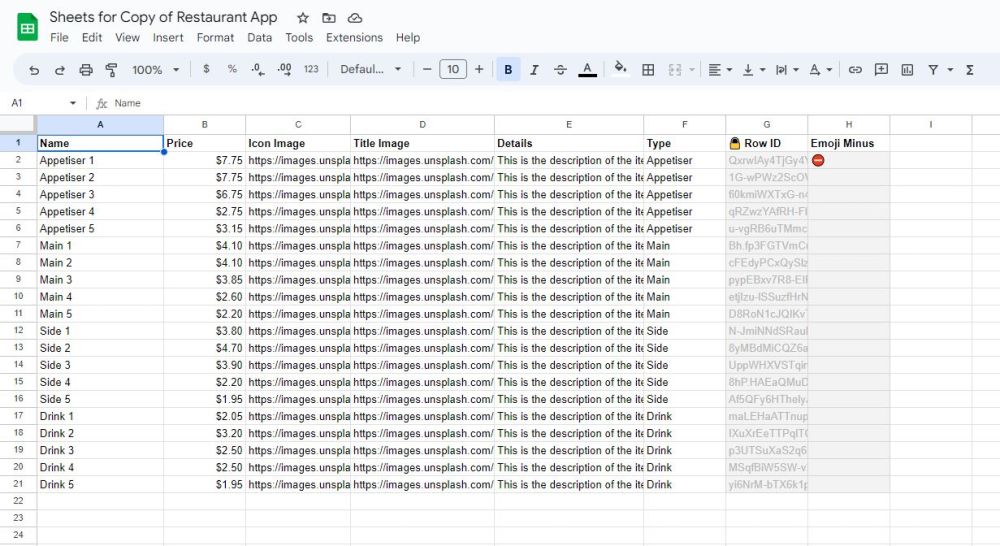Increase font size plus button
The height and width of the screenshot is (546, 1000).
[479, 69]
